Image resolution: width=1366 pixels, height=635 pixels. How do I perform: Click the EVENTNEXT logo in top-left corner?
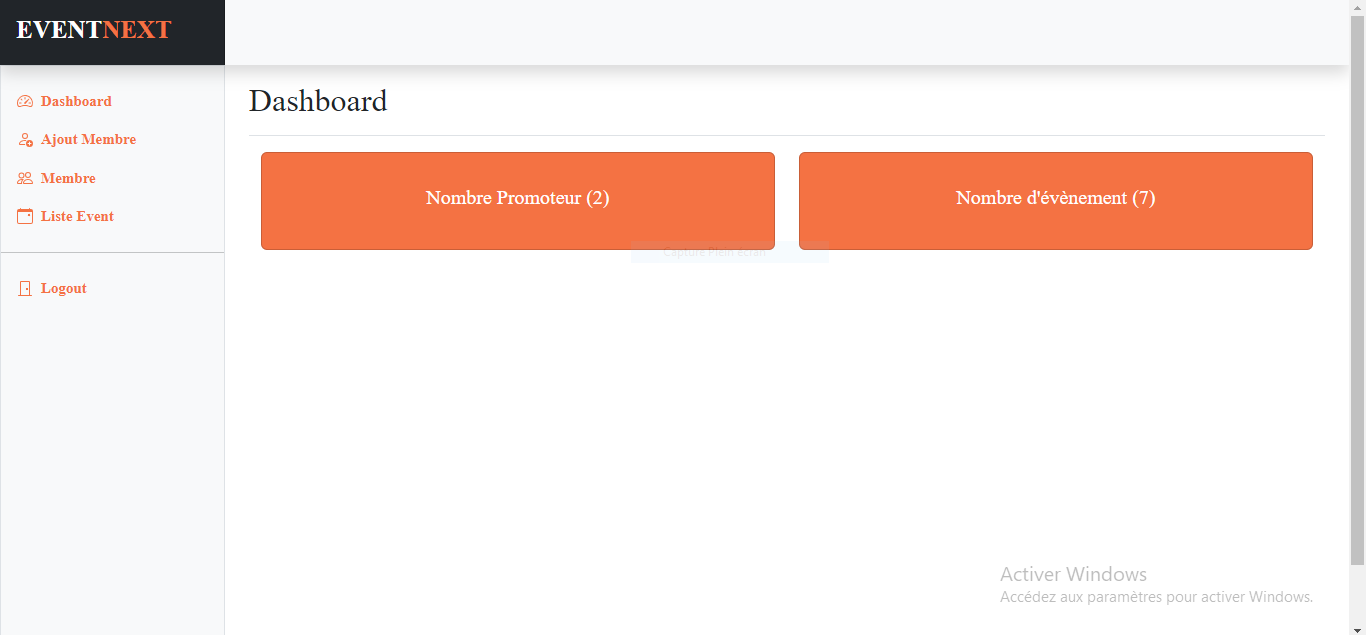[x=92, y=29]
